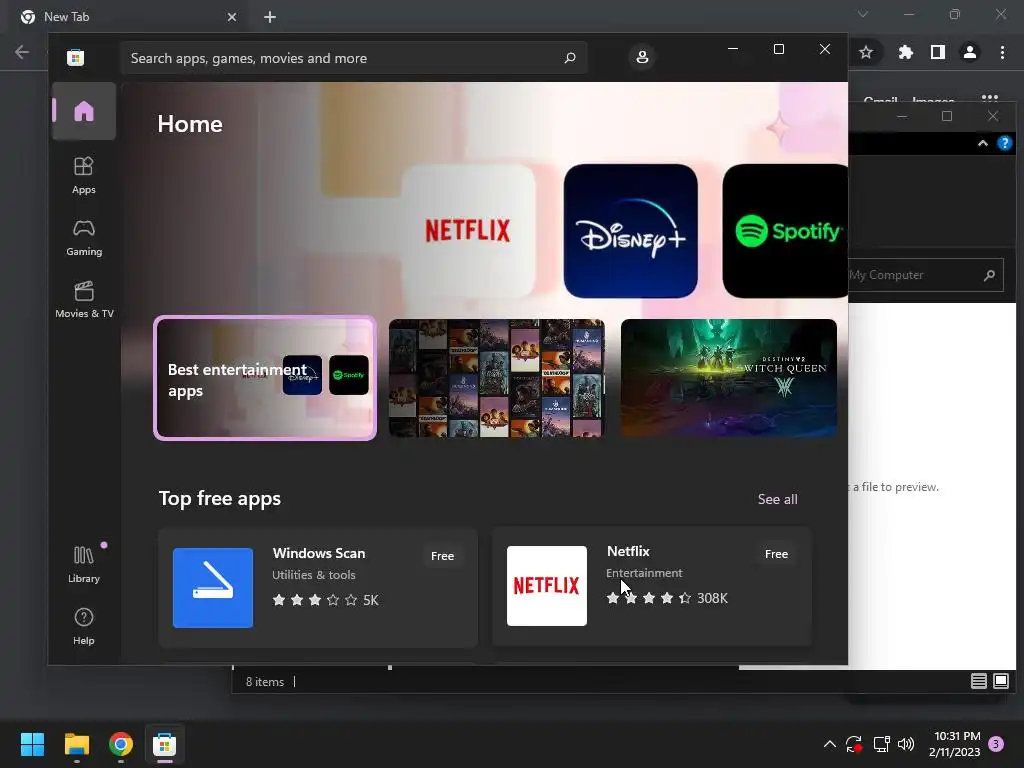Open the Chrome profile icon
This screenshot has height=768, width=1024.
[x=970, y=52]
